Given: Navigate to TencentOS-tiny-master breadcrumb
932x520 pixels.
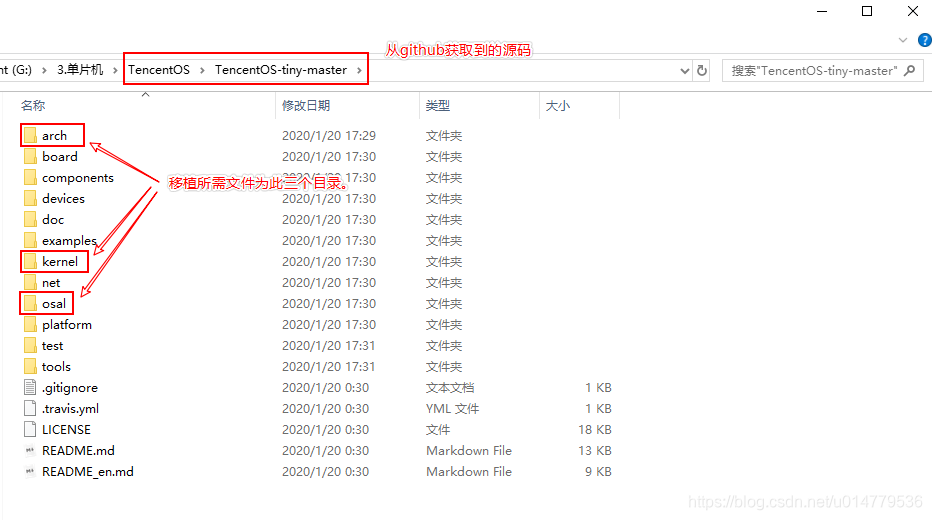Looking at the screenshot, I should coord(281,70).
